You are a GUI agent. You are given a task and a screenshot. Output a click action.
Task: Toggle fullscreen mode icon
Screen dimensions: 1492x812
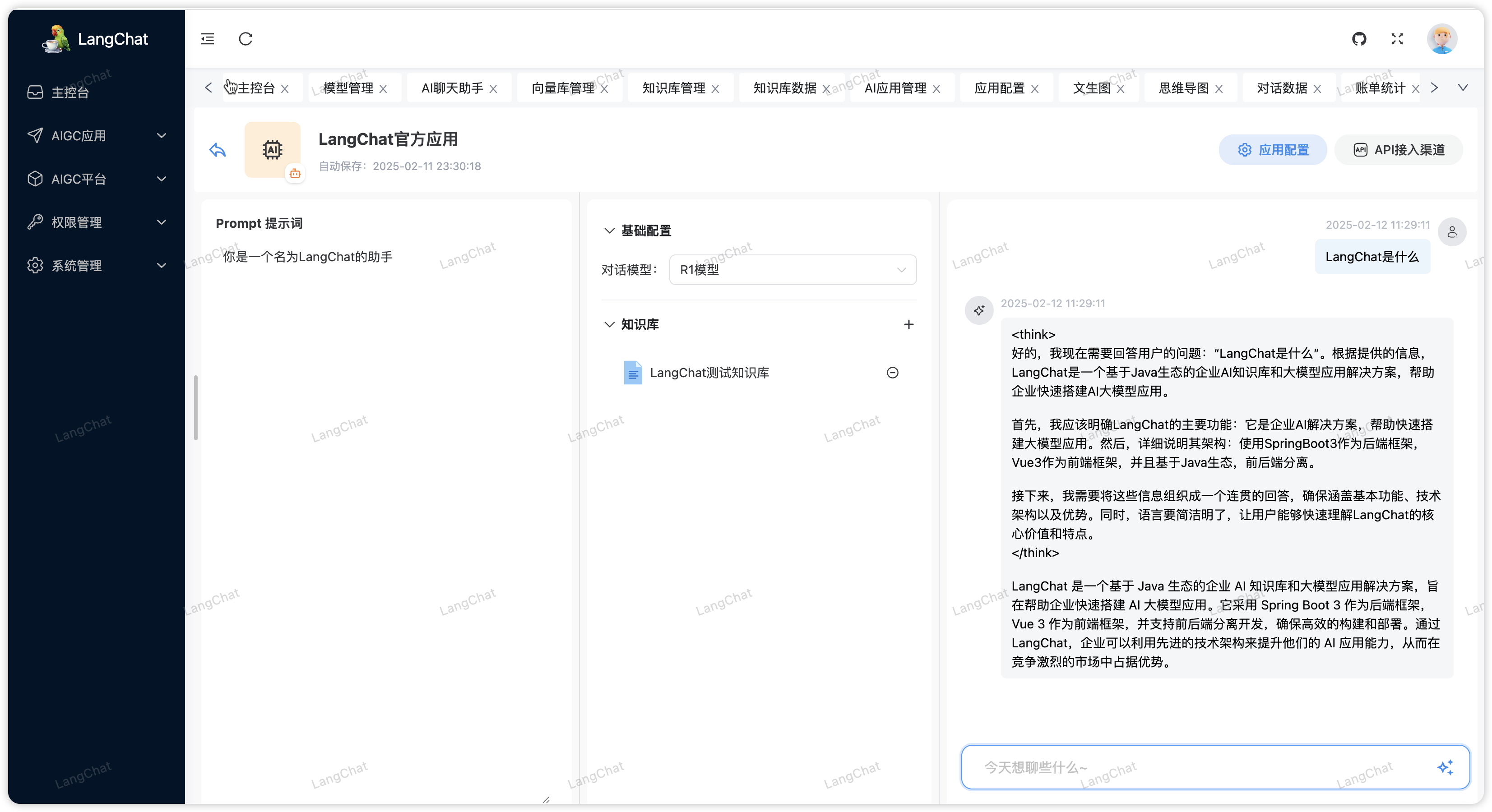click(1397, 39)
